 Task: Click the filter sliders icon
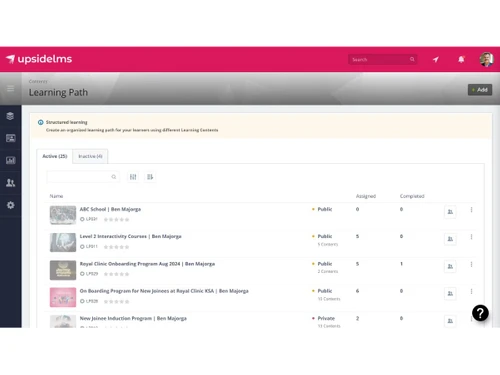pos(133,177)
